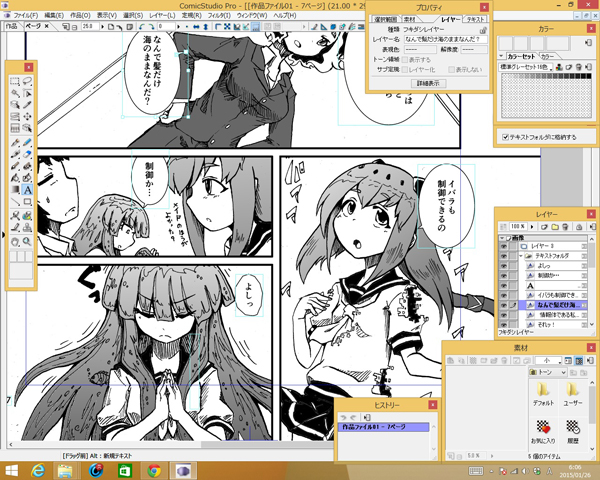The height and width of the screenshot is (480, 600).
Task: Hide the よしっ layer eye
Action: [x=504, y=266]
